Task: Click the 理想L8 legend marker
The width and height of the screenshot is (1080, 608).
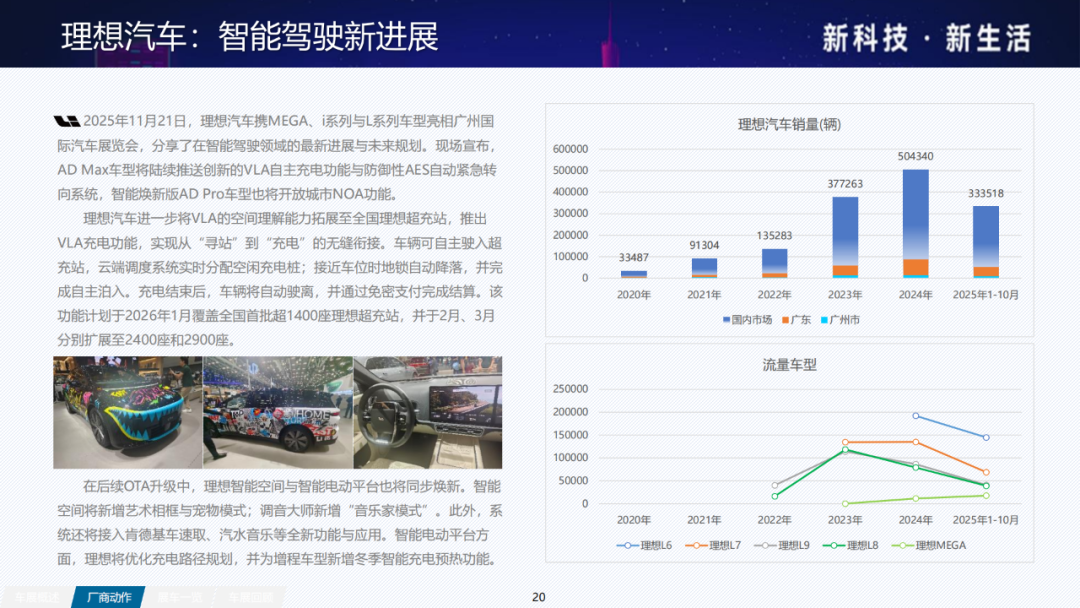Action: 834,545
